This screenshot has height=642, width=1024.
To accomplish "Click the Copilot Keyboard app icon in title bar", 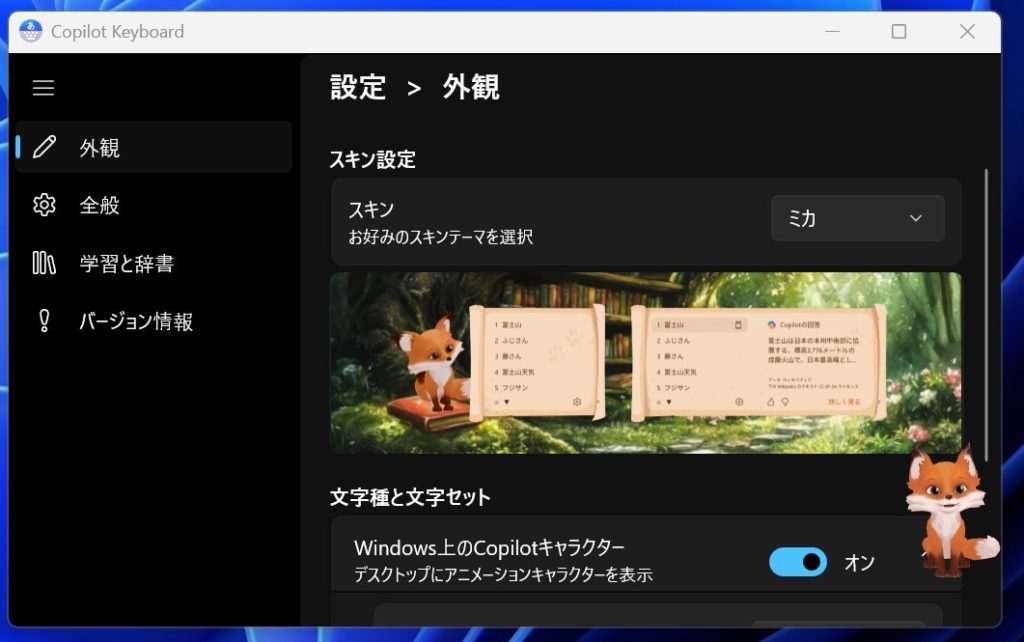I will pyautogui.click(x=31, y=32).
